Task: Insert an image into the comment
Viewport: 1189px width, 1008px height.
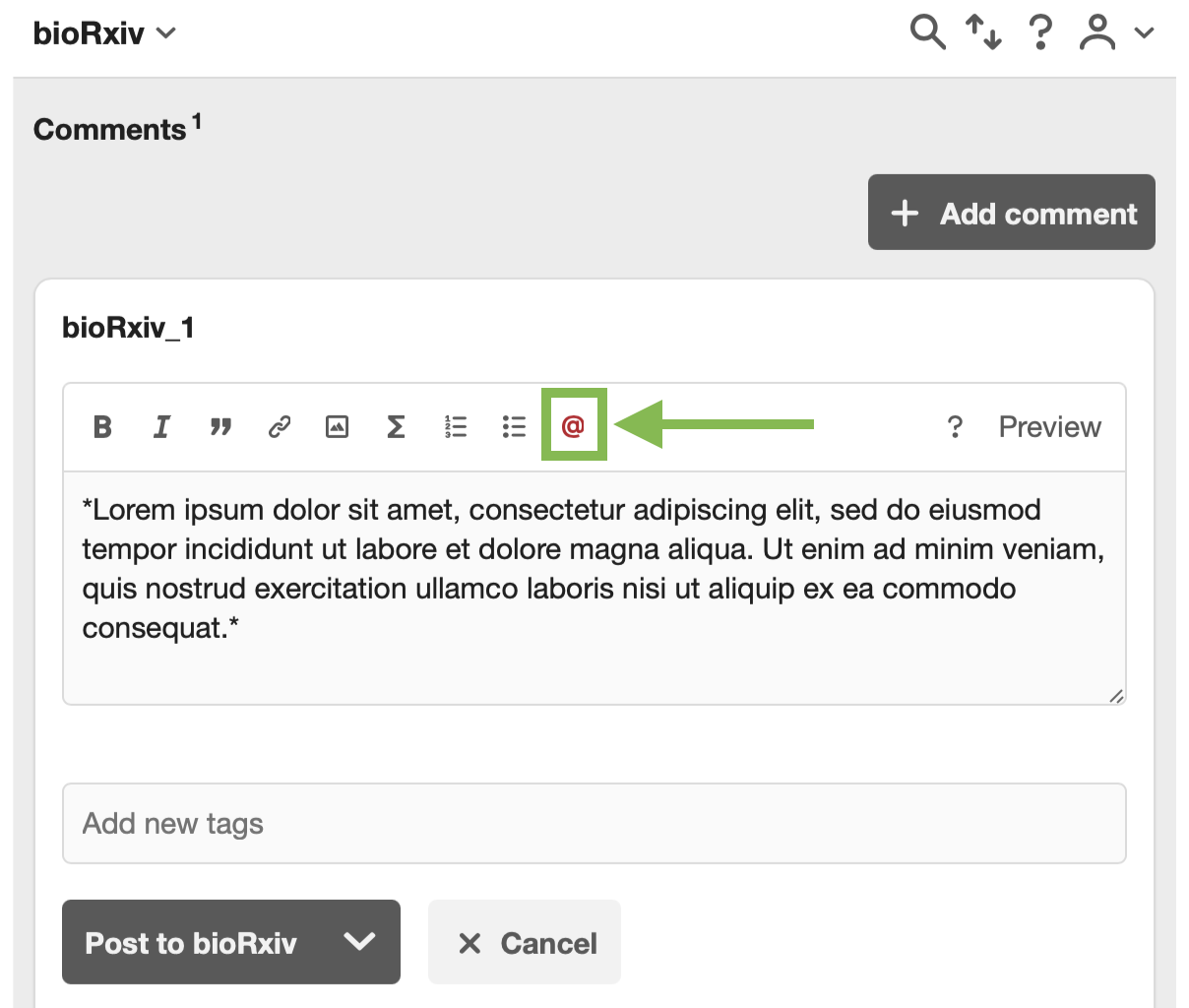Action: coord(338,427)
